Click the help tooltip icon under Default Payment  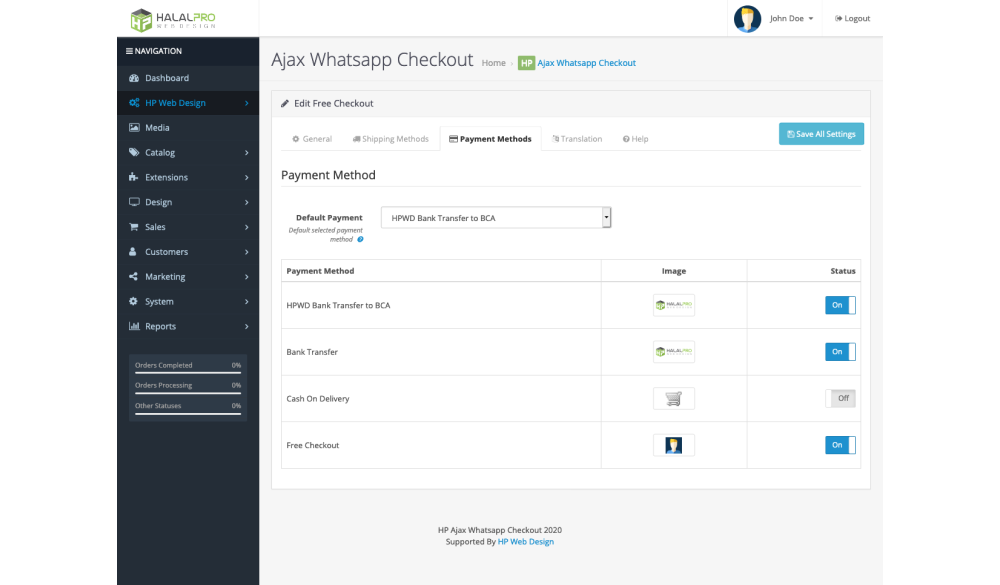pos(360,239)
